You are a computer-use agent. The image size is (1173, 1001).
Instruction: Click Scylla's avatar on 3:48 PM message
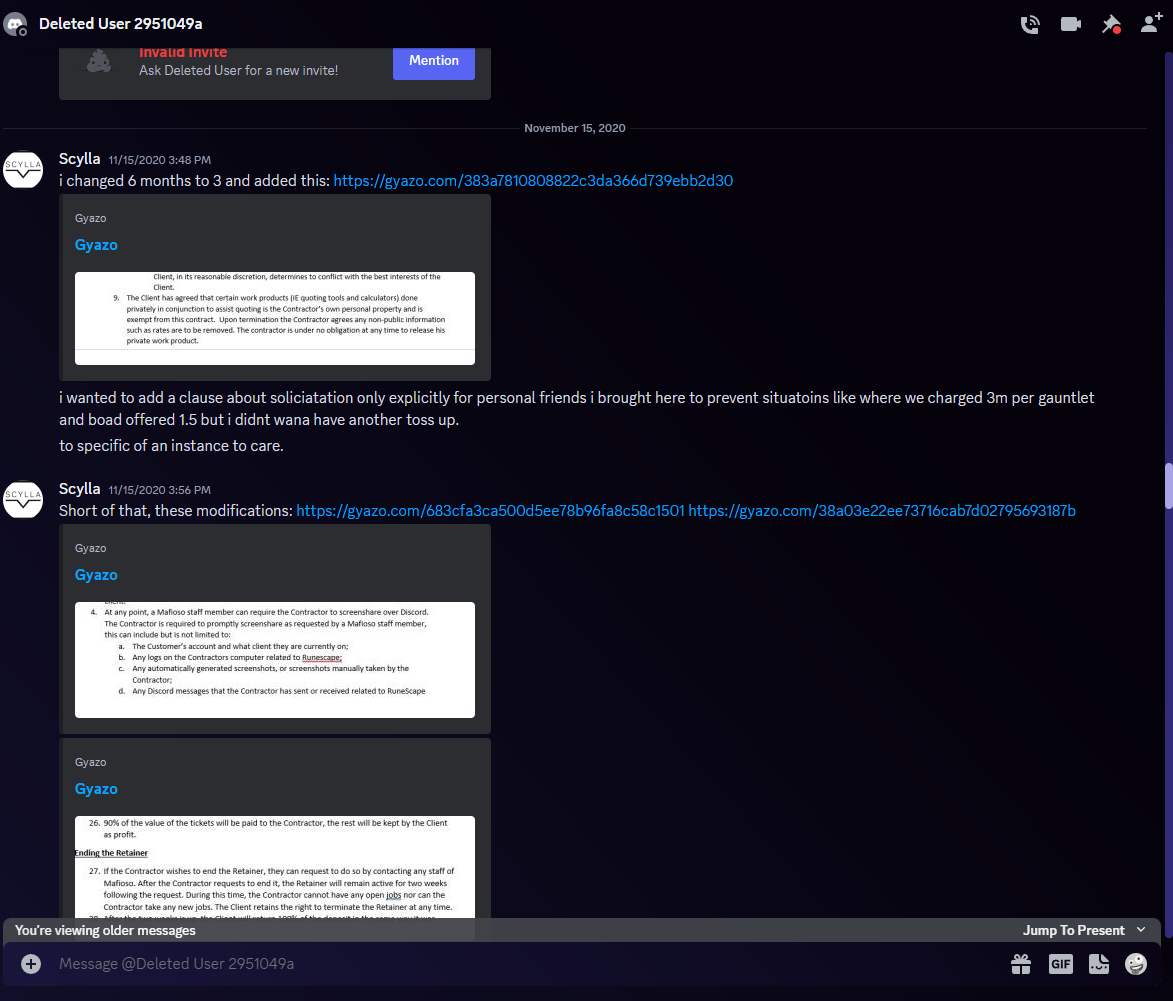coord(22,169)
